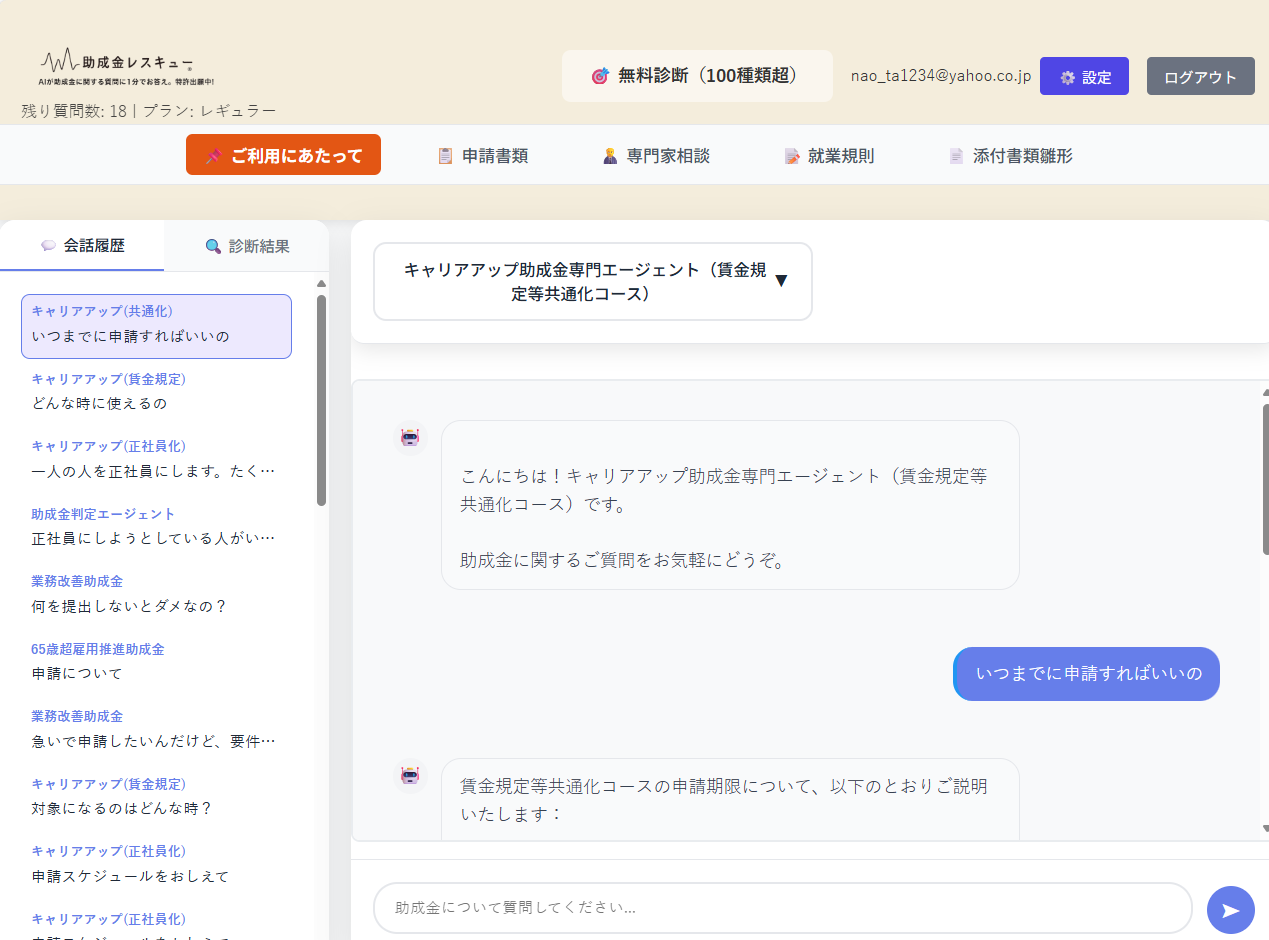
Task: Click the robot avatar beside the greeting message
Action: 410,437
